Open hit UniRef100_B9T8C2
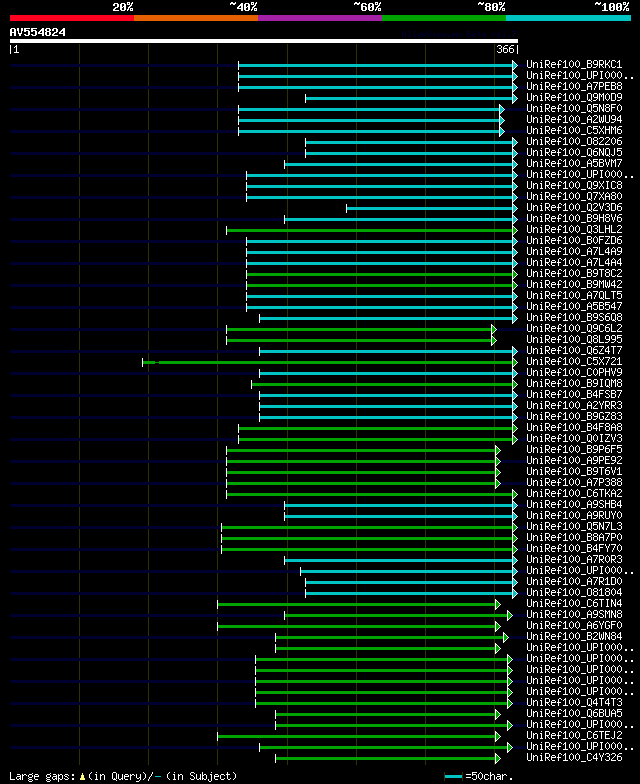The height and width of the screenshot is (784, 640). 574,274
